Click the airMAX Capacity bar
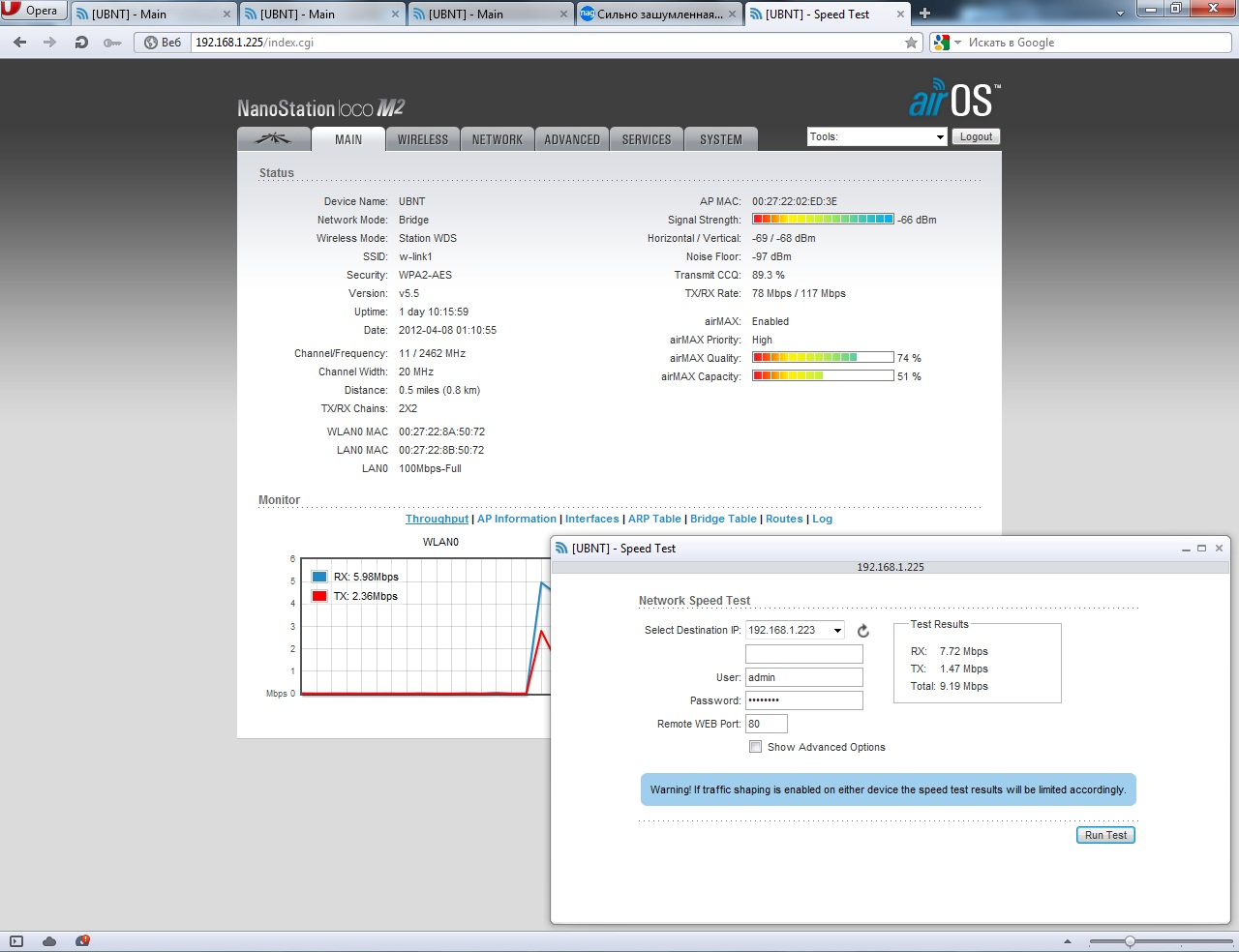1239x952 pixels. pyautogui.click(x=823, y=376)
